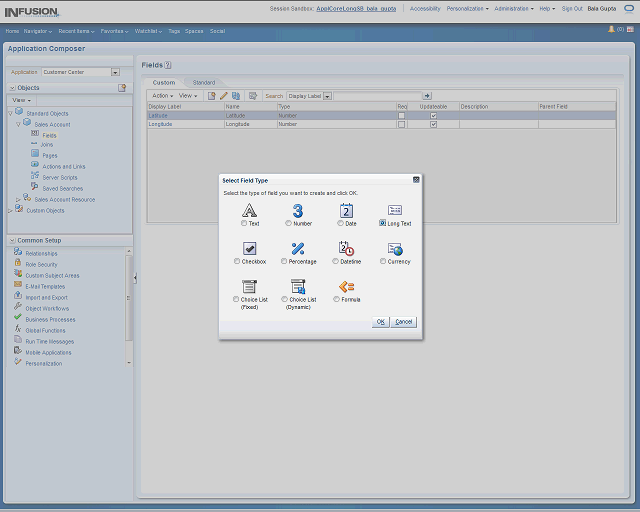
Task: Click the Percentage field type icon
Action: point(298,248)
